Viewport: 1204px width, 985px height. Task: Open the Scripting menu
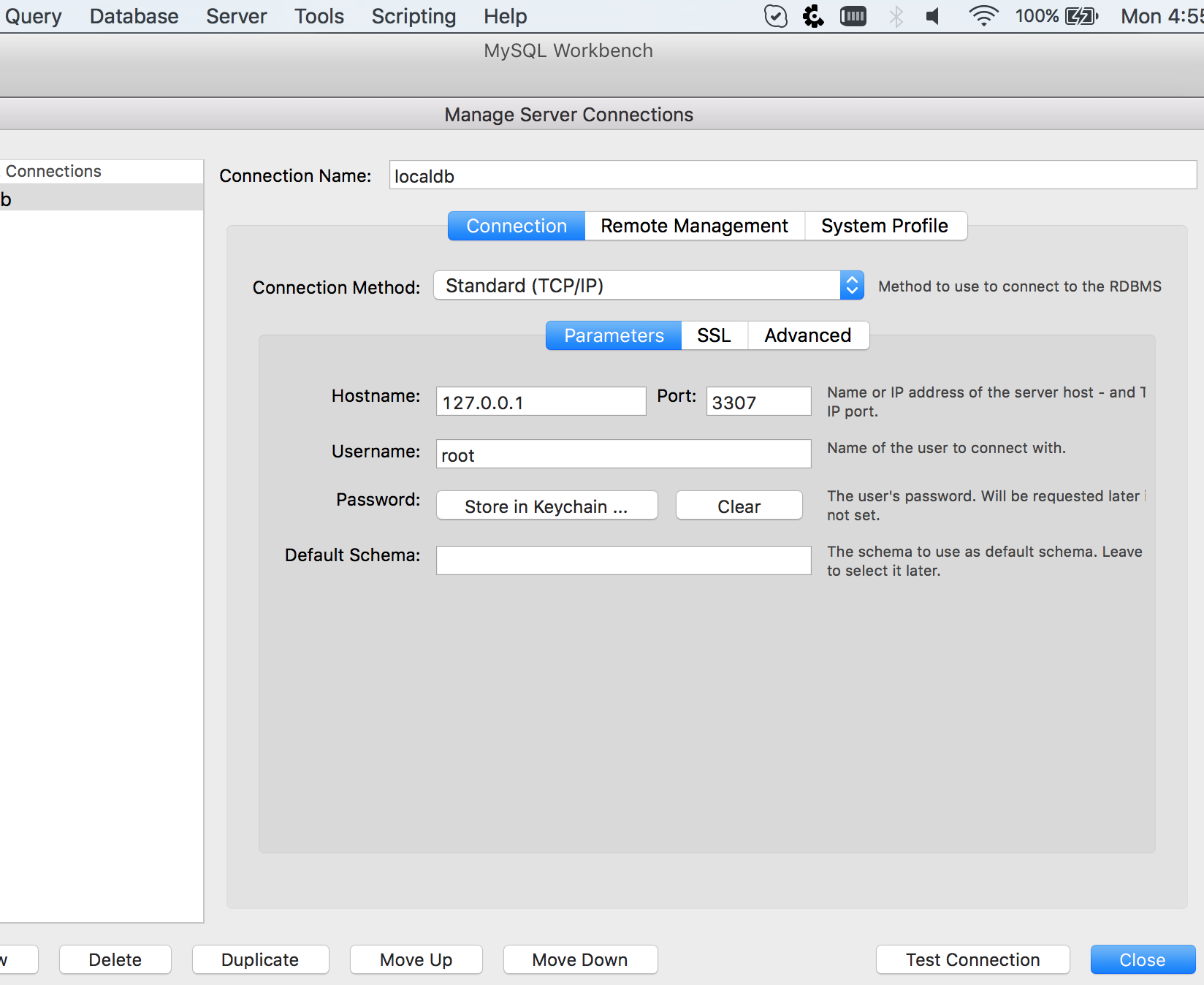point(414,16)
